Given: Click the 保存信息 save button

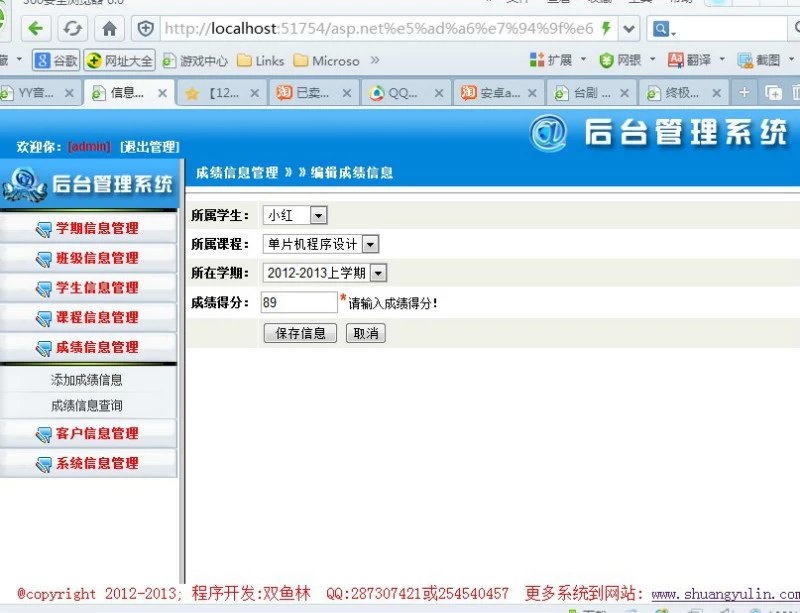Looking at the screenshot, I should (300, 333).
